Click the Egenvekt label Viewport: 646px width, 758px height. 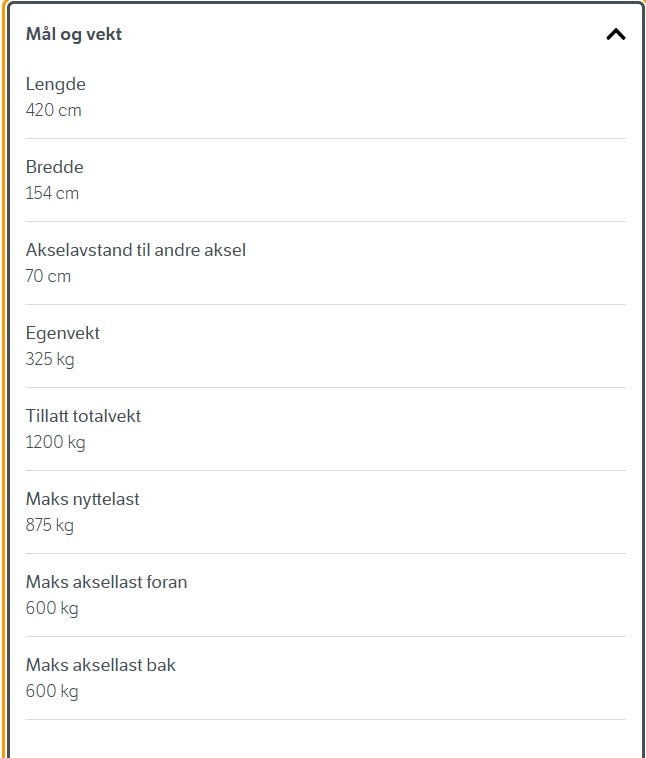tap(63, 334)
